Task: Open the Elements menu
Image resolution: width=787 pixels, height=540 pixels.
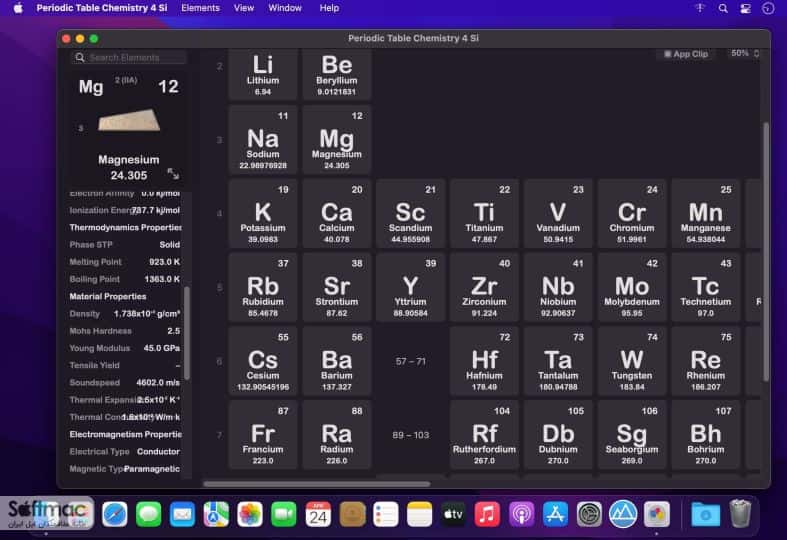Action: 200,8
